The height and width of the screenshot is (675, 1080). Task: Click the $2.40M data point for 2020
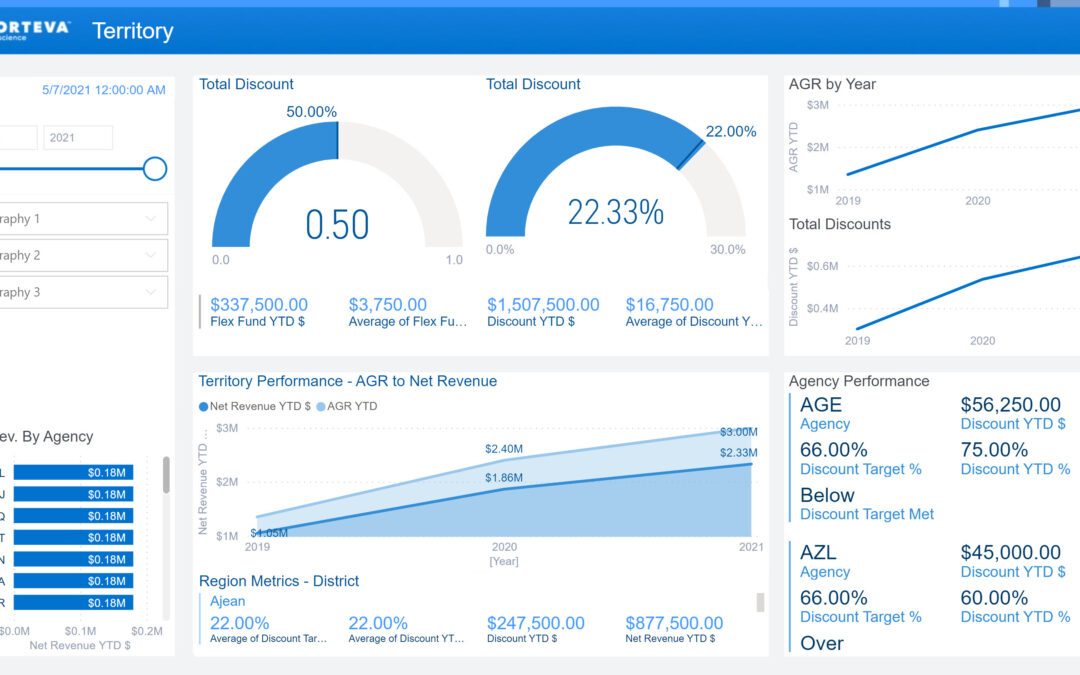[505, 461]
